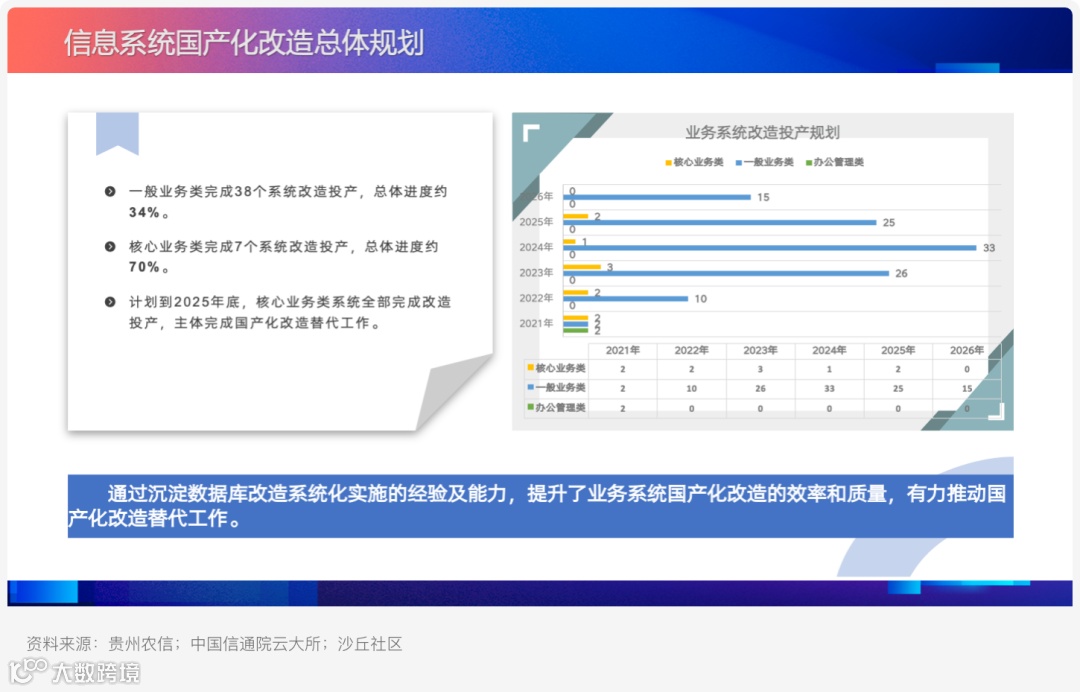Click table cell 26 under 2023年

(760, 389)
